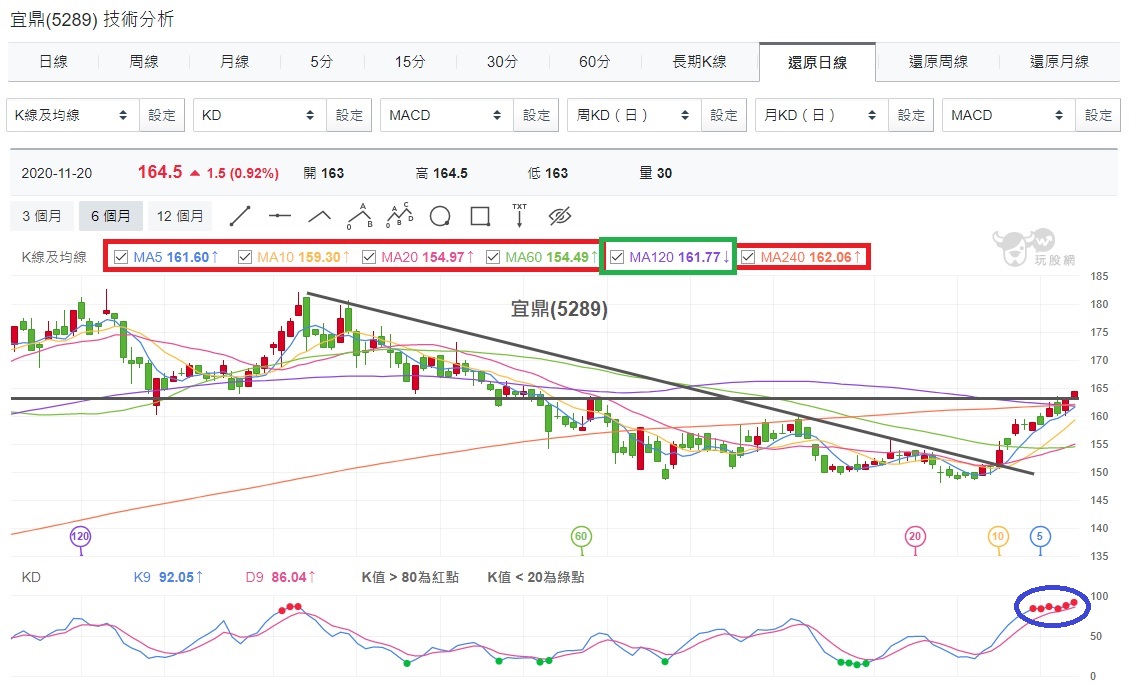1138x684 pixels.
Task: Select the three-point 0AB wave tool
Action: tap(360, 216)
